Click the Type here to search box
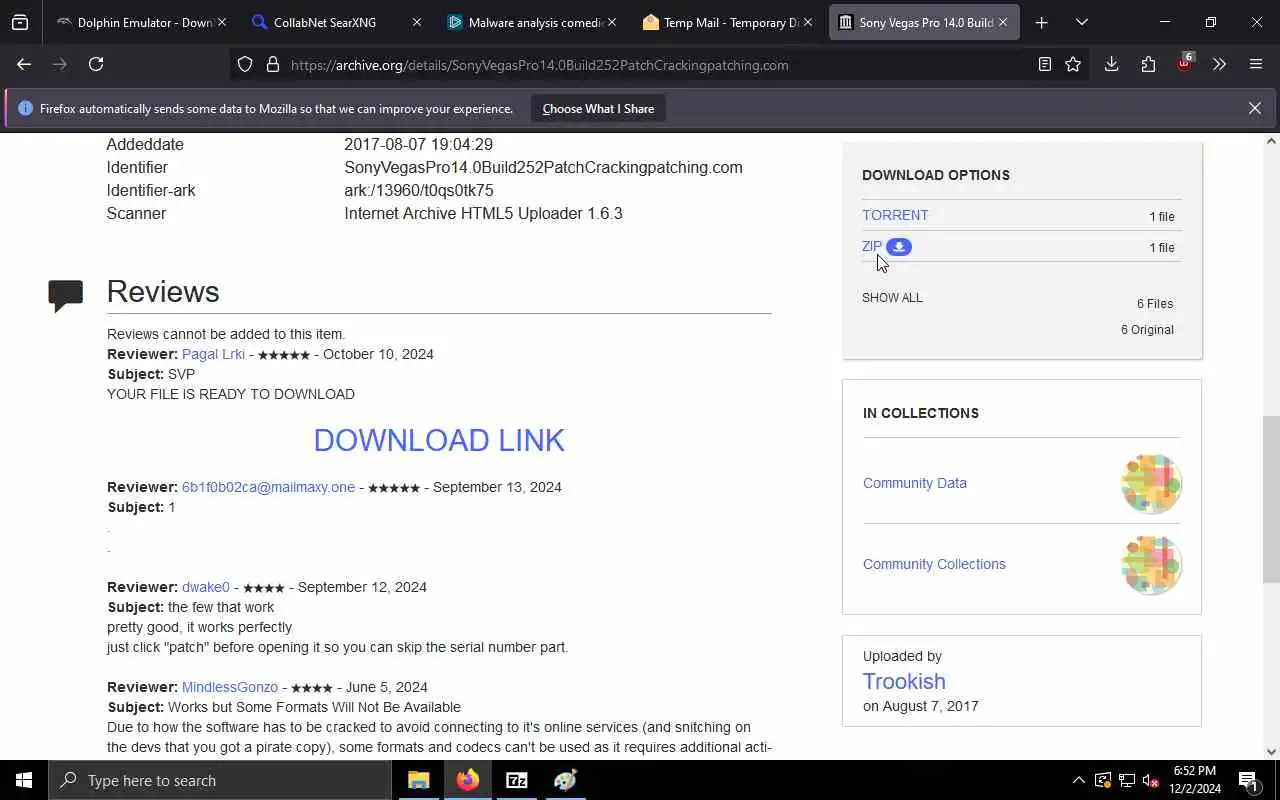1280x800 pixels. click(x=220, y=780)
